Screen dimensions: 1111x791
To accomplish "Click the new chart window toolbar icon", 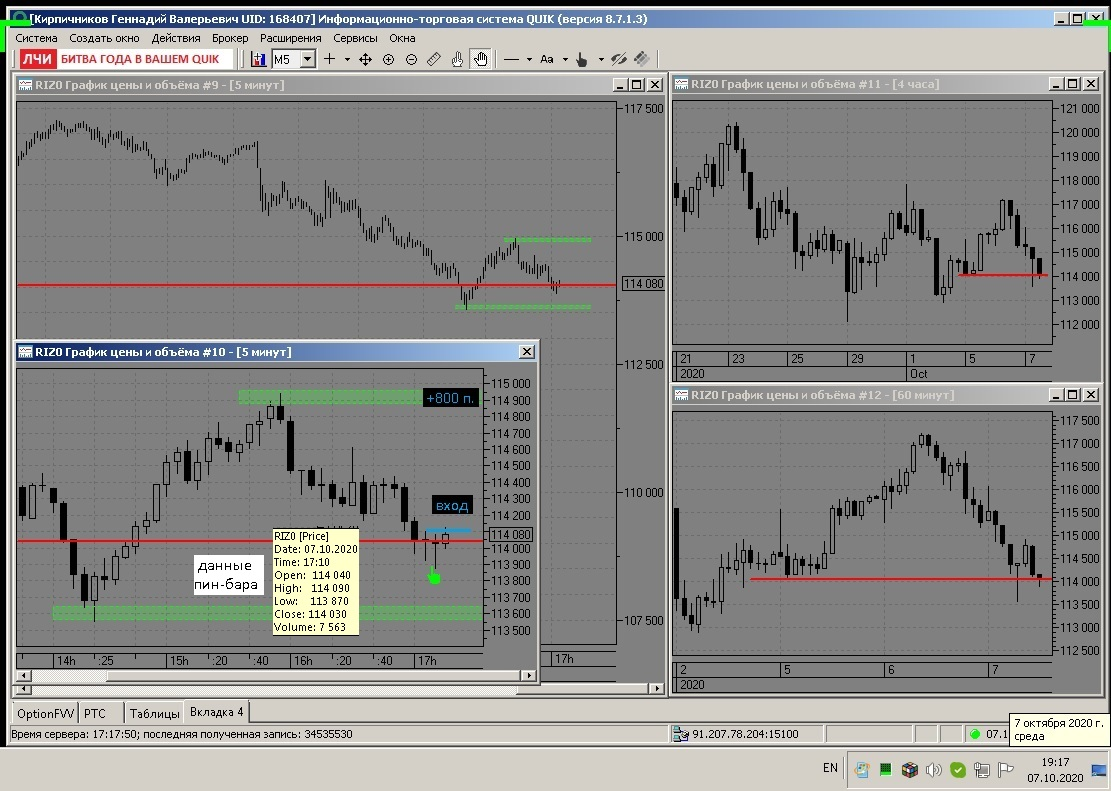I will click(x=259, y=60).
